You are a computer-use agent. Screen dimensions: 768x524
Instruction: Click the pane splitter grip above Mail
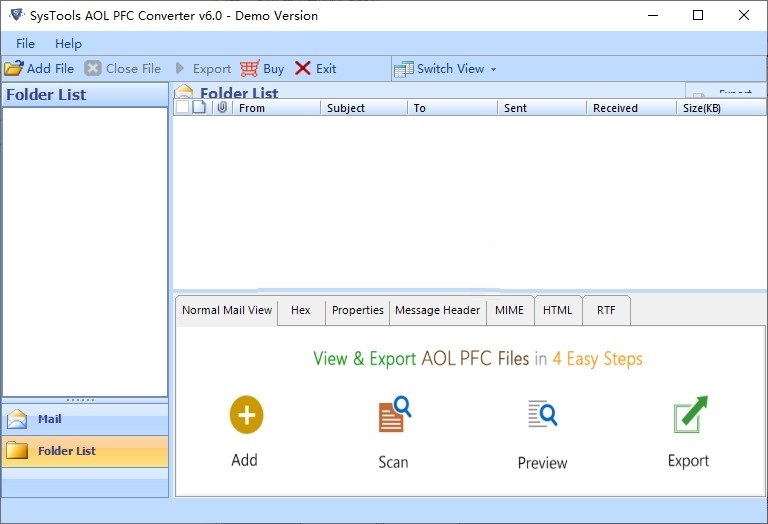85,400
